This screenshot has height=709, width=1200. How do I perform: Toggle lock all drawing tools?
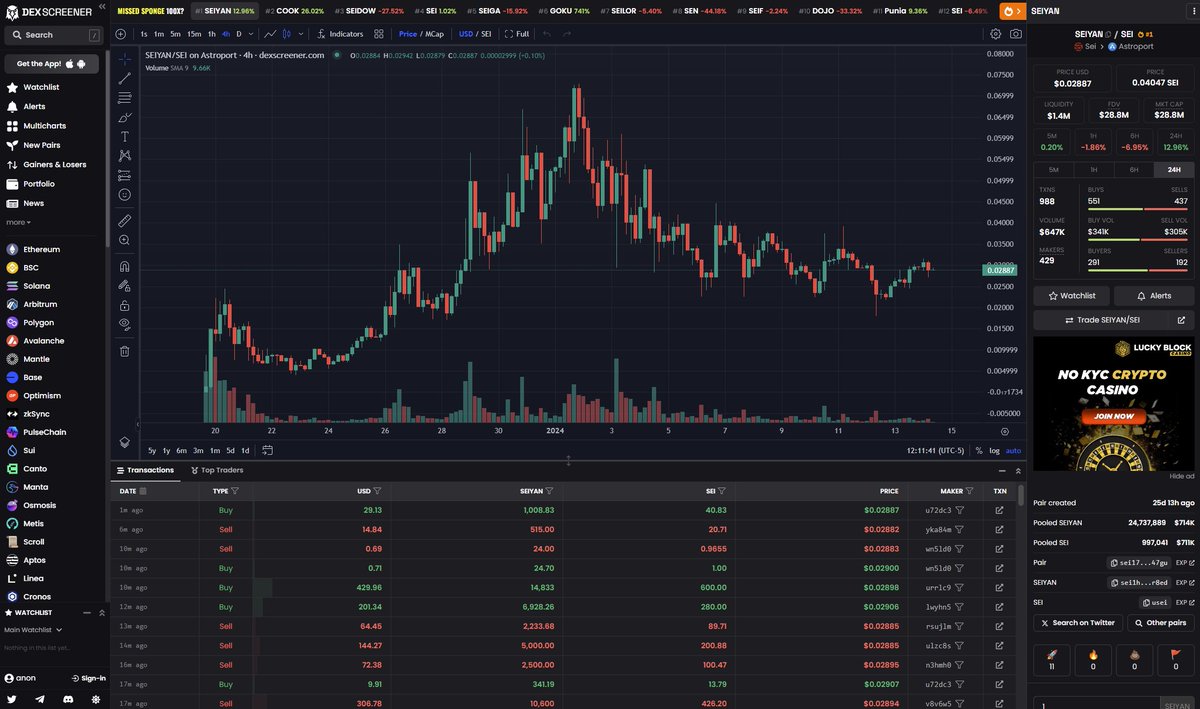[124, 305]
